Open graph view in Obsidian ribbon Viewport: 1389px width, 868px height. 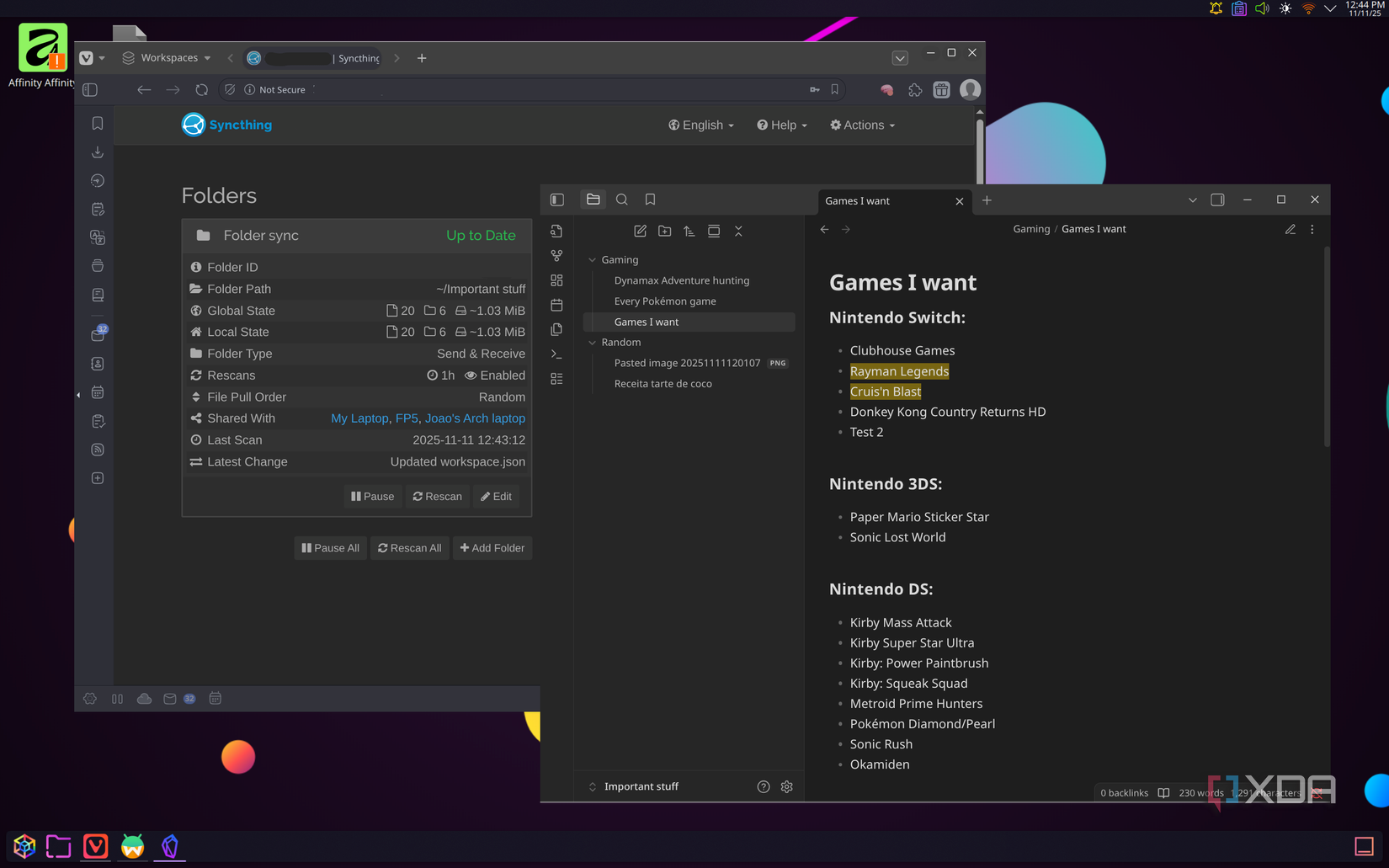pos(556,255)
